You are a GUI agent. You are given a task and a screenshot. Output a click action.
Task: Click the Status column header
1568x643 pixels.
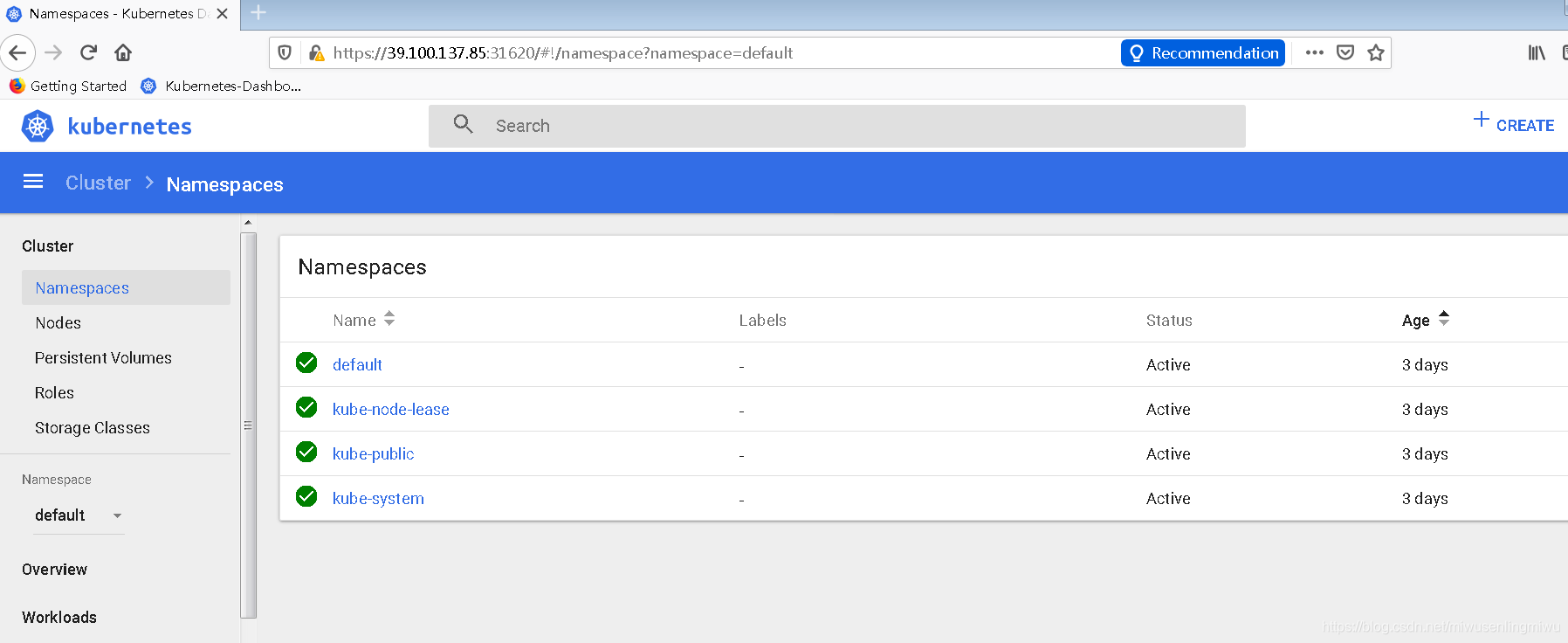click(x=1169, y=321)
